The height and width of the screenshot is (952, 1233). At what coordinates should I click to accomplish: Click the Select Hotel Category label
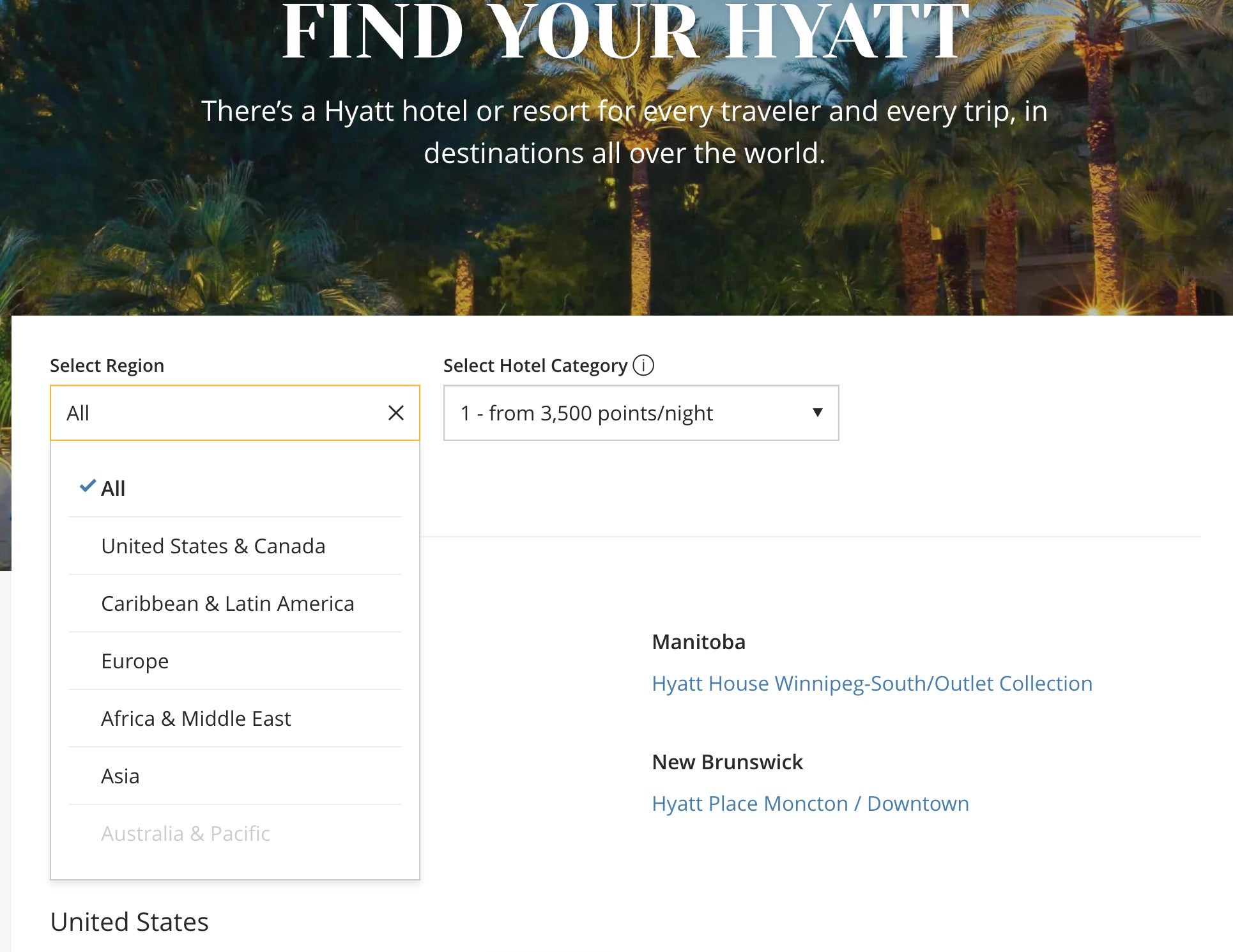point(535,365)
